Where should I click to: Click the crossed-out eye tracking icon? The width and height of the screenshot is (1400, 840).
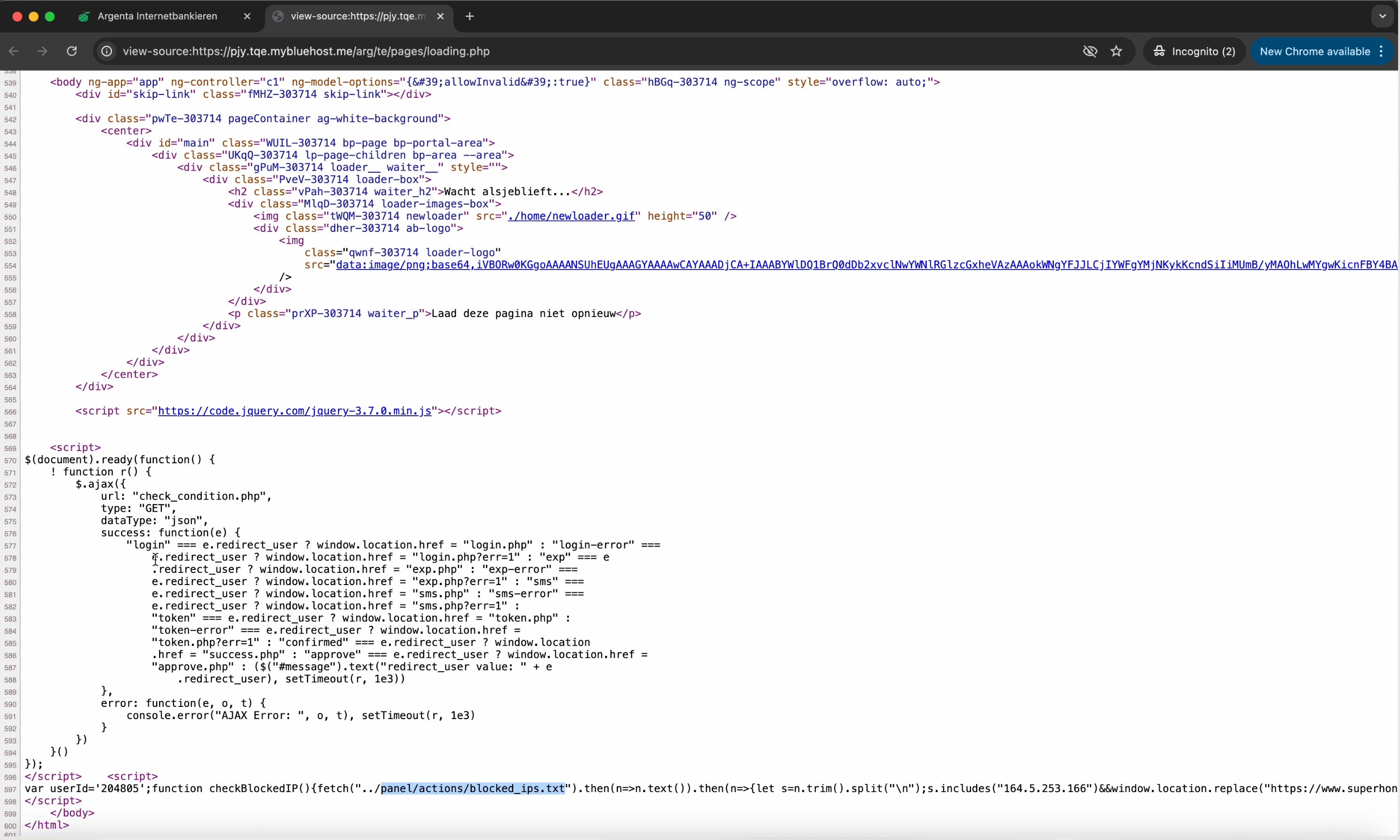[x=1090, y=52]
